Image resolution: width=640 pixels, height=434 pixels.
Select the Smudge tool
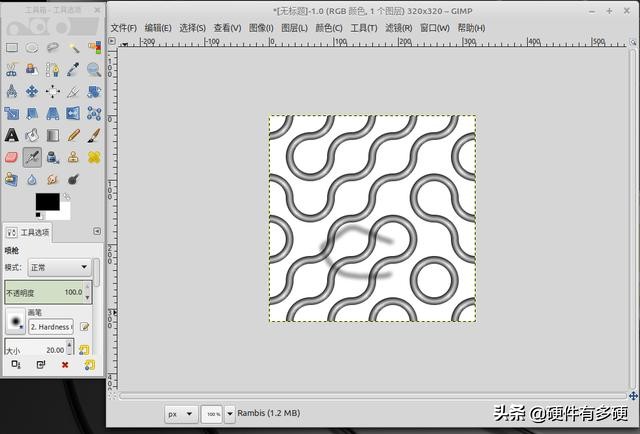coord(53,179)
